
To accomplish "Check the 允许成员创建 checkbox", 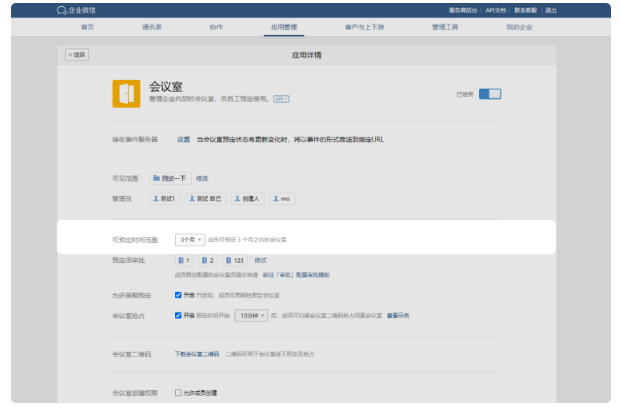I will (178, 392).
